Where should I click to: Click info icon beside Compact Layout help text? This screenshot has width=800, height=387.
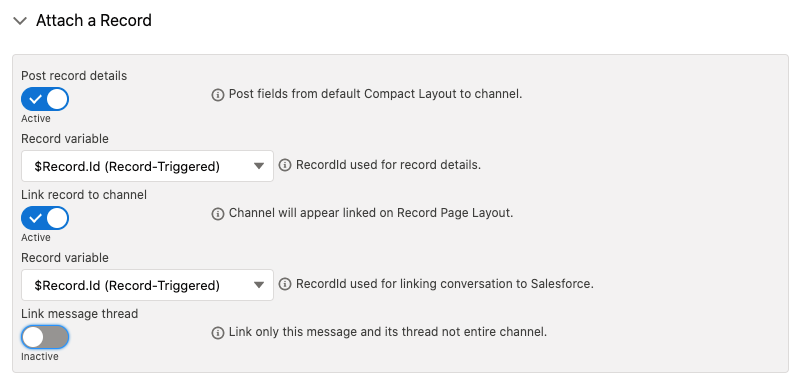tap(218, 95)
